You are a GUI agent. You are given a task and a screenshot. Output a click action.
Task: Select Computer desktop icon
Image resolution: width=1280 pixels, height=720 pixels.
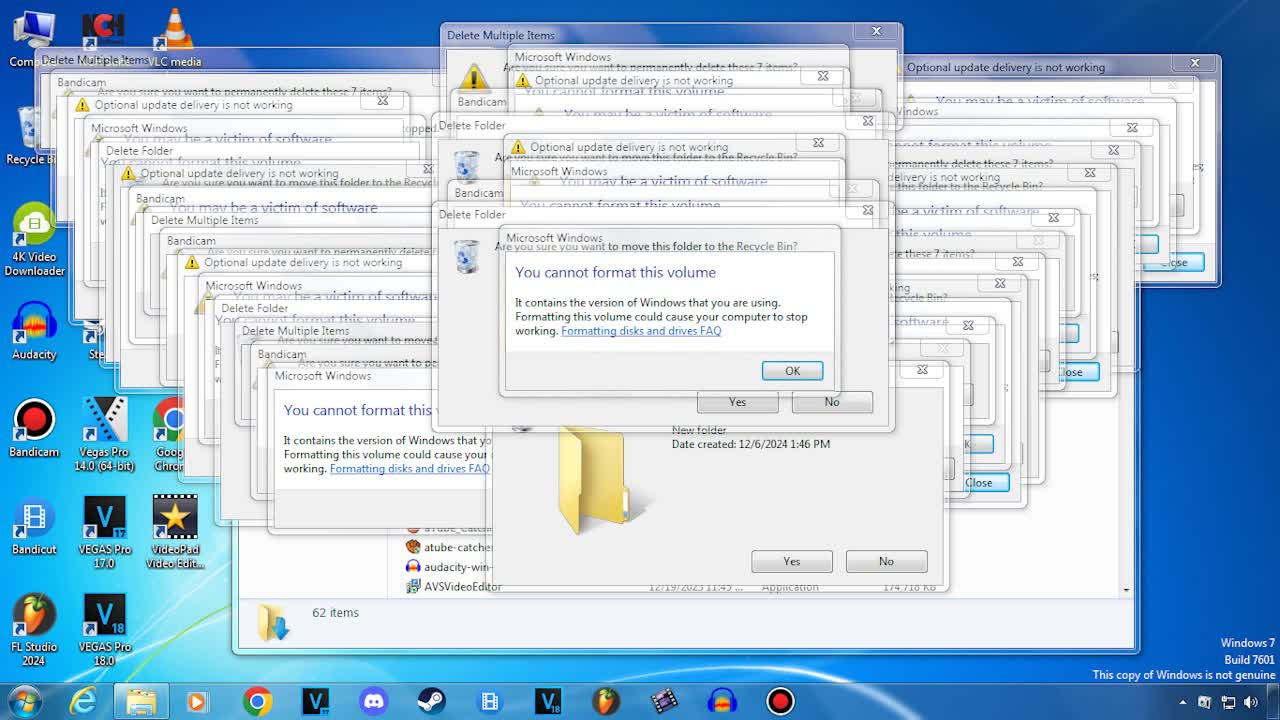click(x=32, y=38)
